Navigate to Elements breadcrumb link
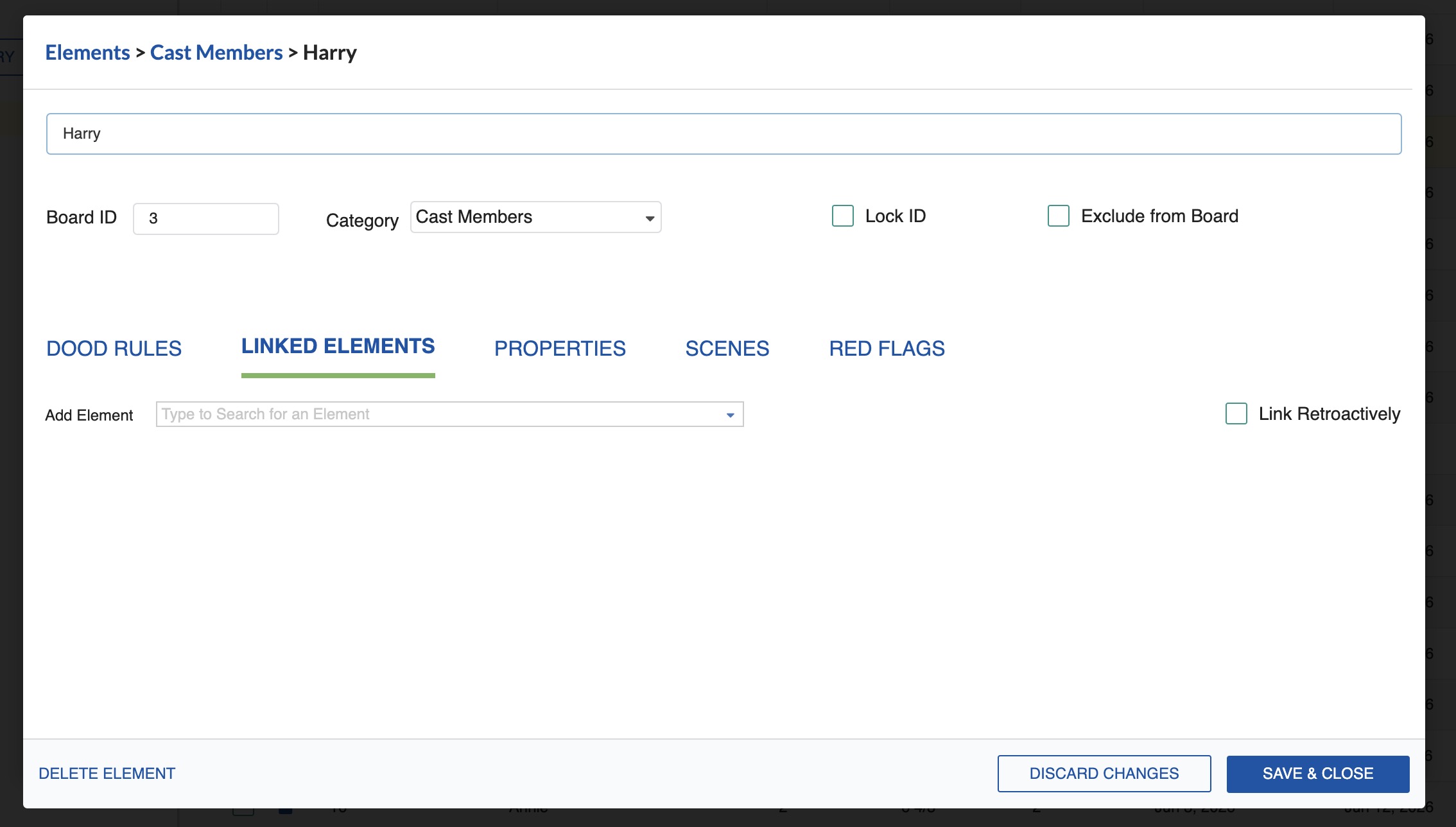The width and height of the screenshot is (1456, 827). (x=87, y=53)
